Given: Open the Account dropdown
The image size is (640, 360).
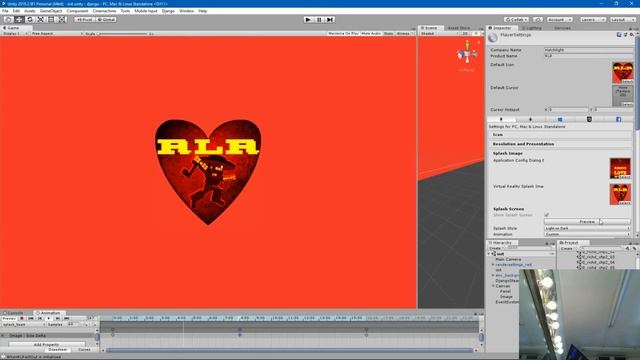Looking at the screenshot, I should tap(560, 20).
